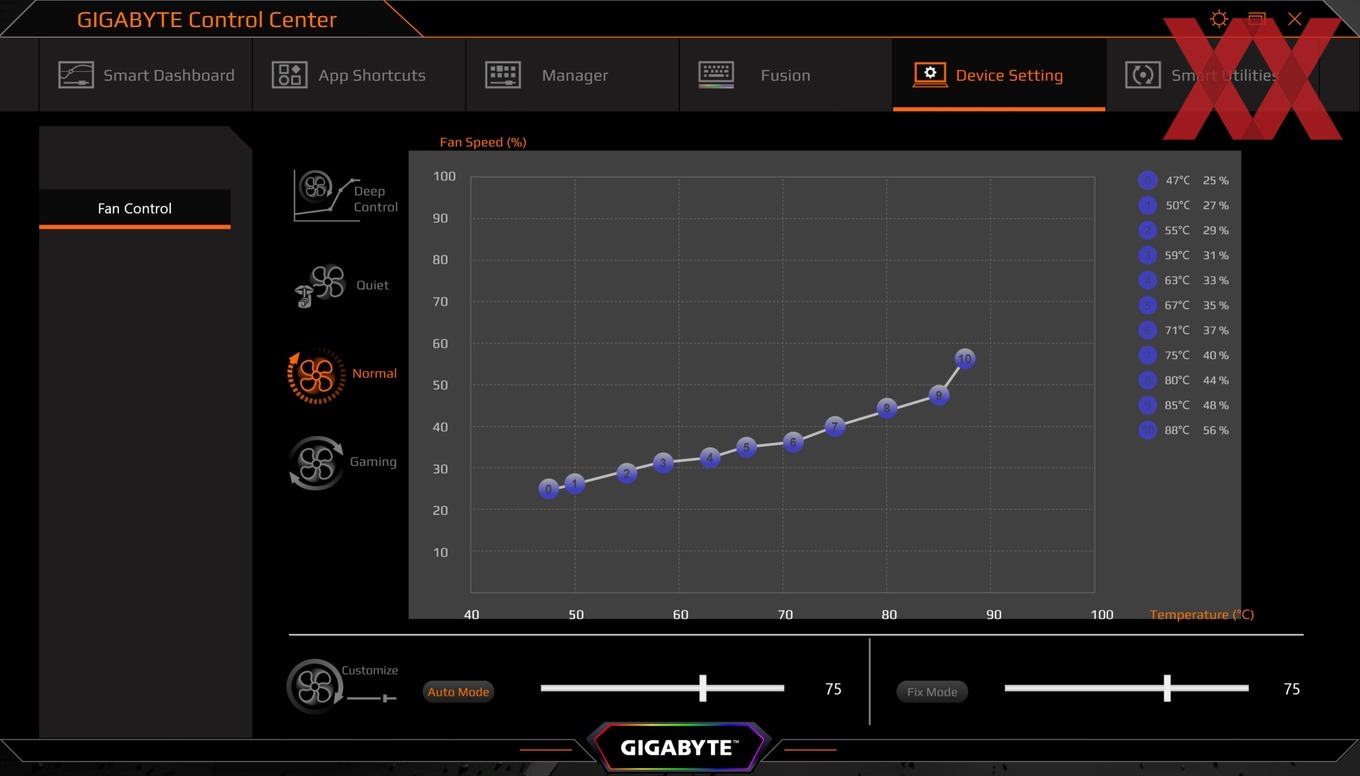Click the Manager keyboard icon
The width and height of the screenshot is (1360, 776).
click(503, 75)
